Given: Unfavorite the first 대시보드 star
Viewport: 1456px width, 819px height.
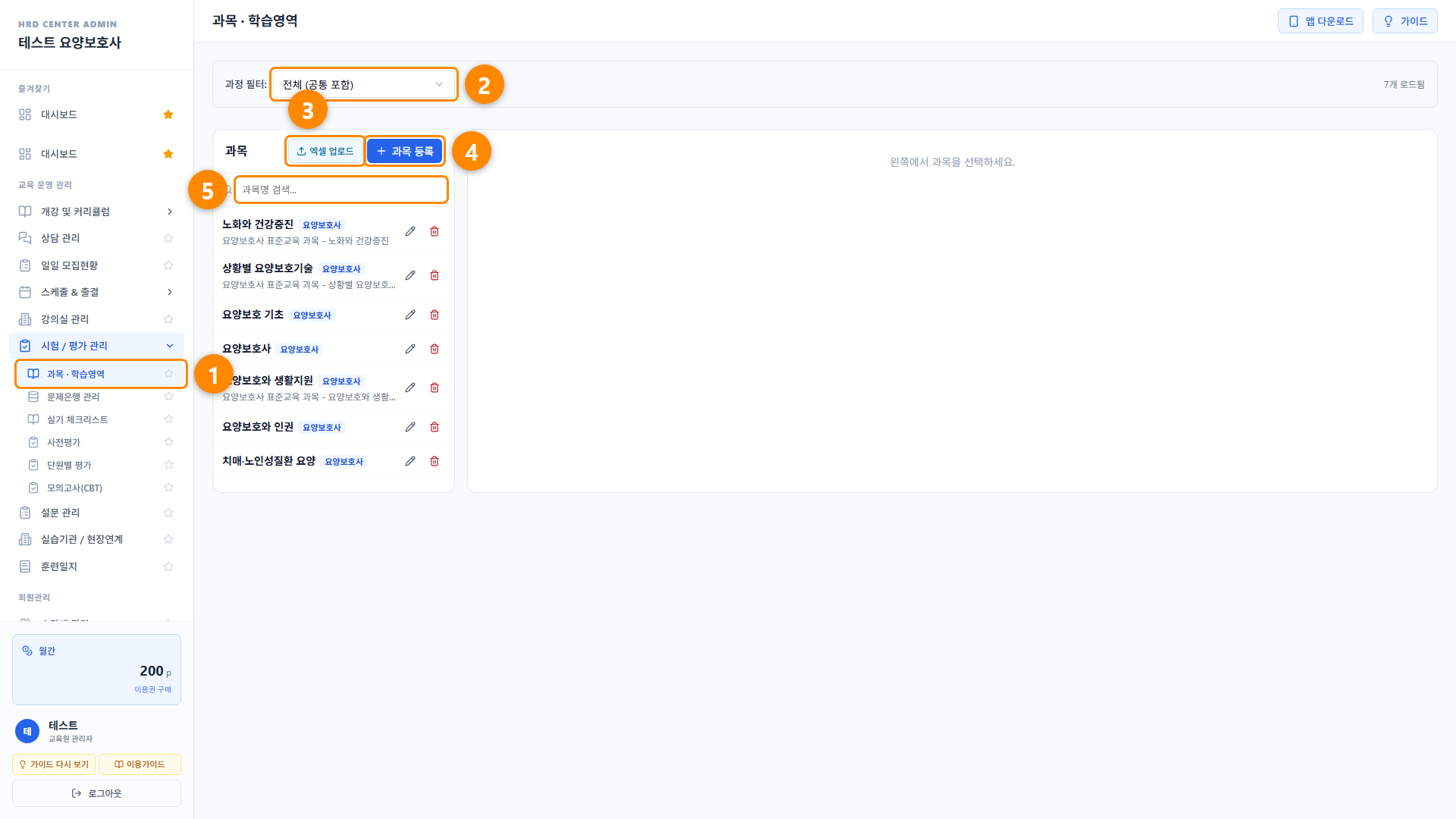Looking at the screenshot, I should pyautogui.click(x=168, y=115).
